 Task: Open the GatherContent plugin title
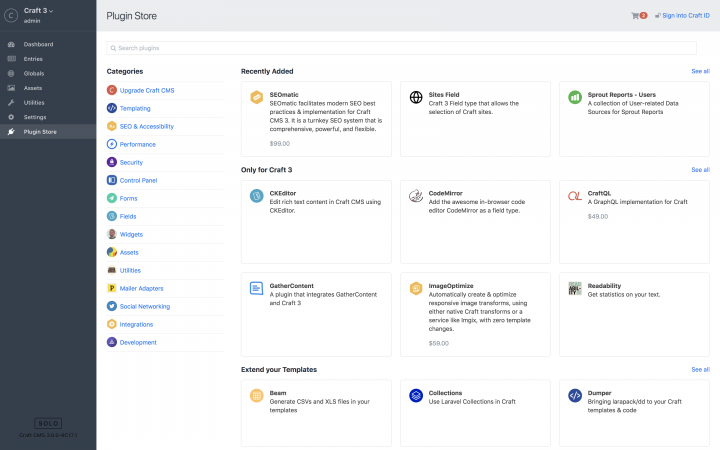pos(292,286)
